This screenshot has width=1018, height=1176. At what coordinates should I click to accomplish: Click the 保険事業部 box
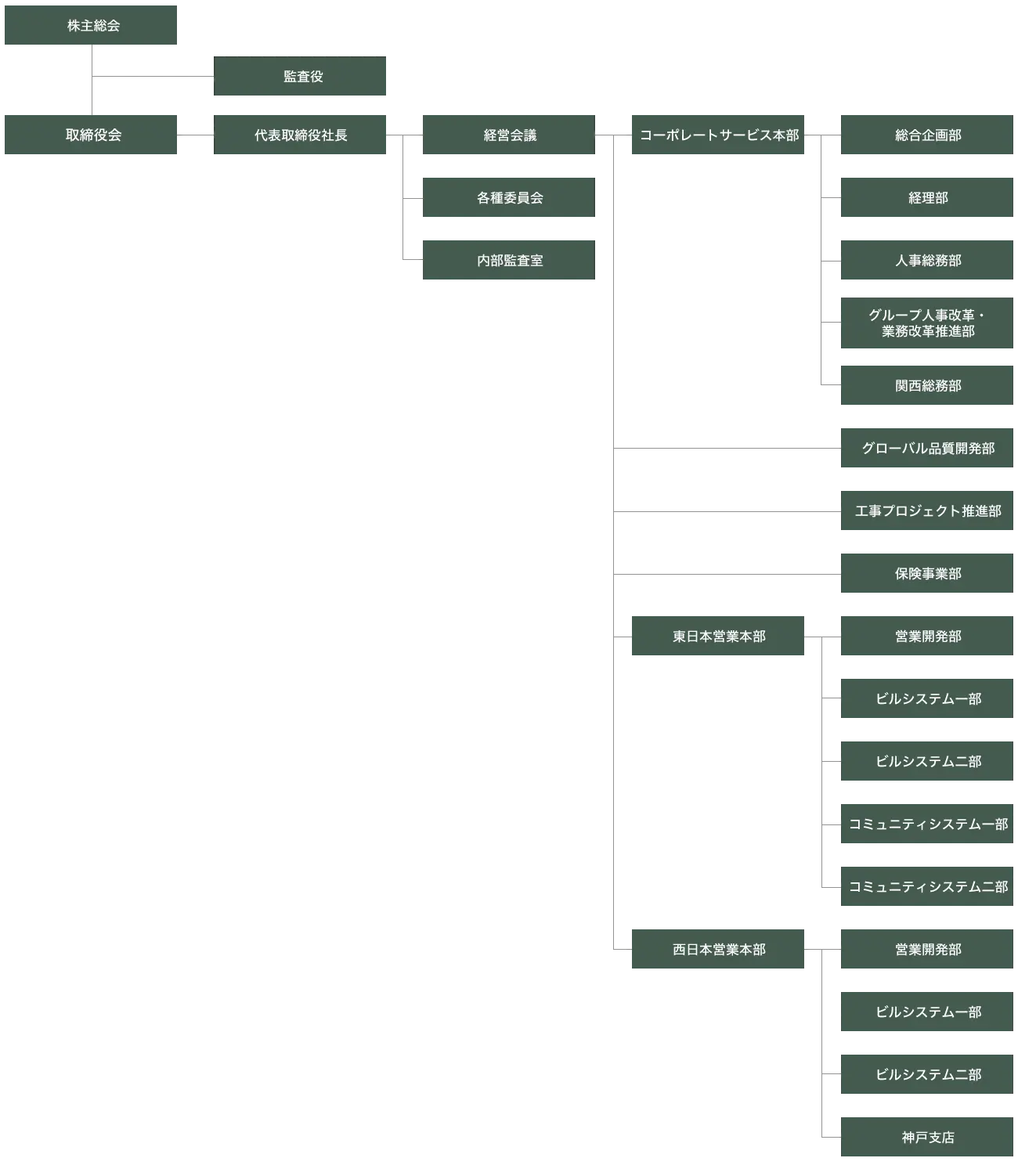927,573
